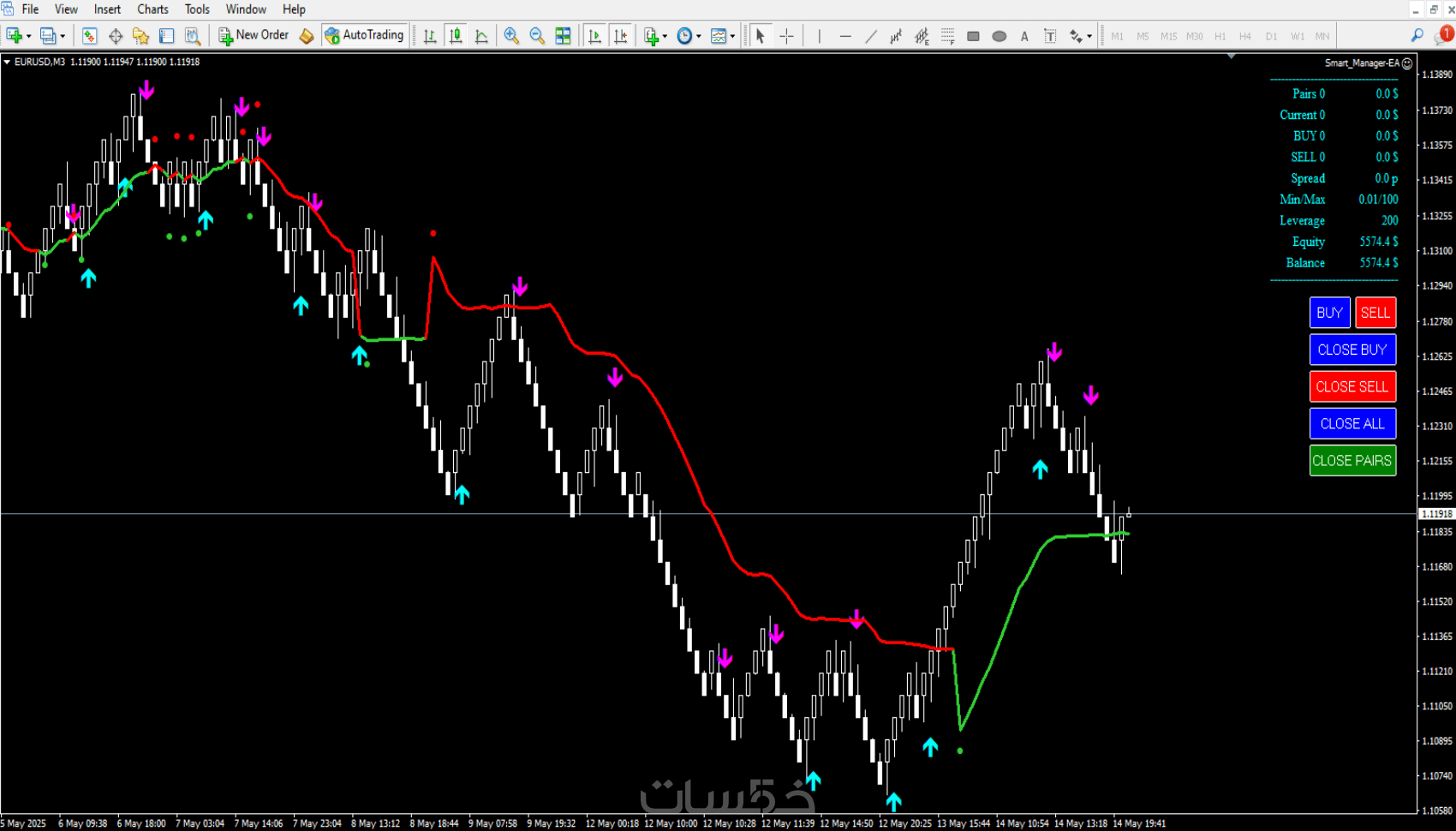The image size is (1456, 831).
Task: Open the Data Window crosshair-circle icon
Action: pos(115,35)
